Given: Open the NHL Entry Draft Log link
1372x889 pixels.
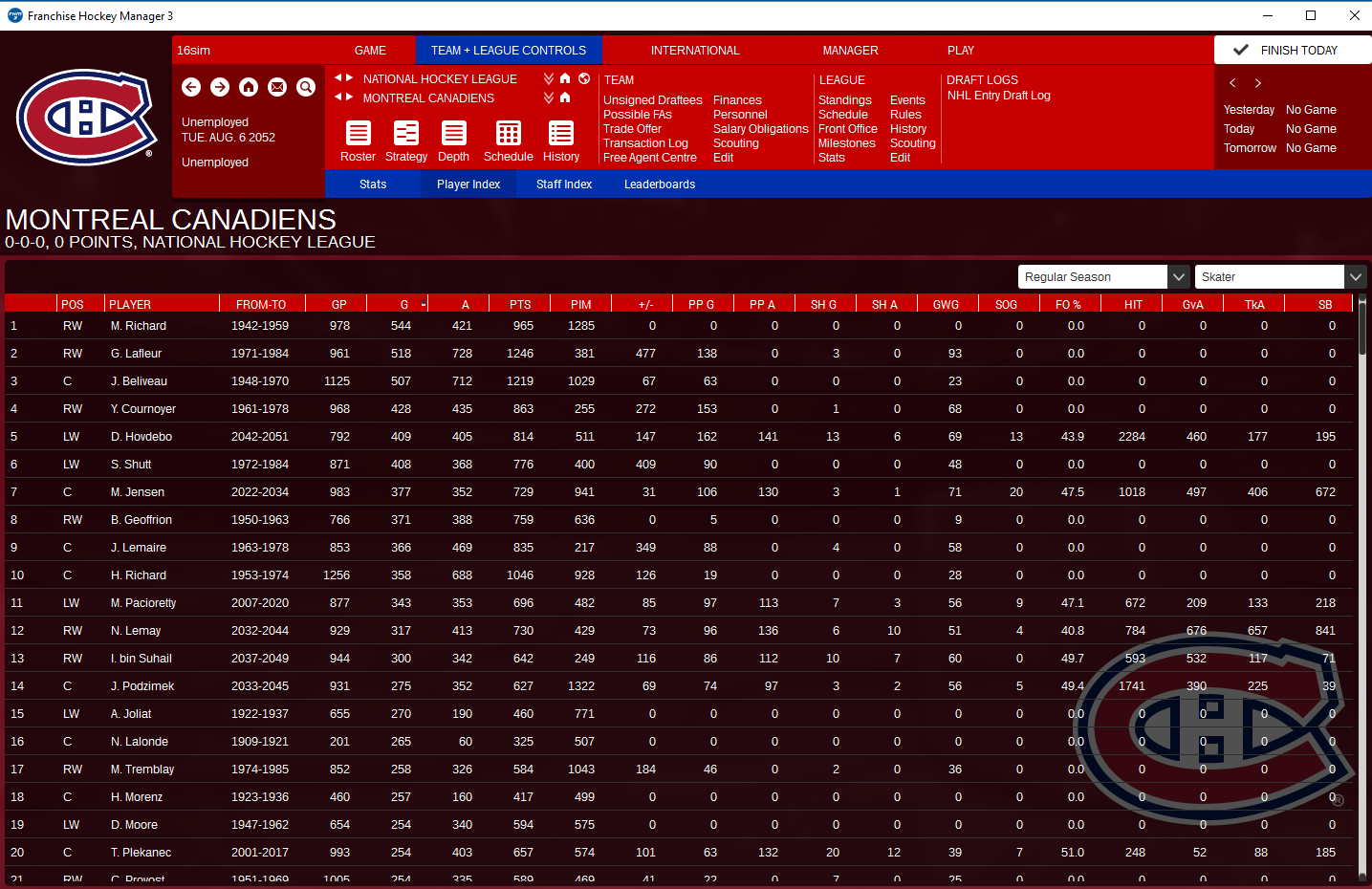Looking at the screenshot, I should (x=998, y=96).
